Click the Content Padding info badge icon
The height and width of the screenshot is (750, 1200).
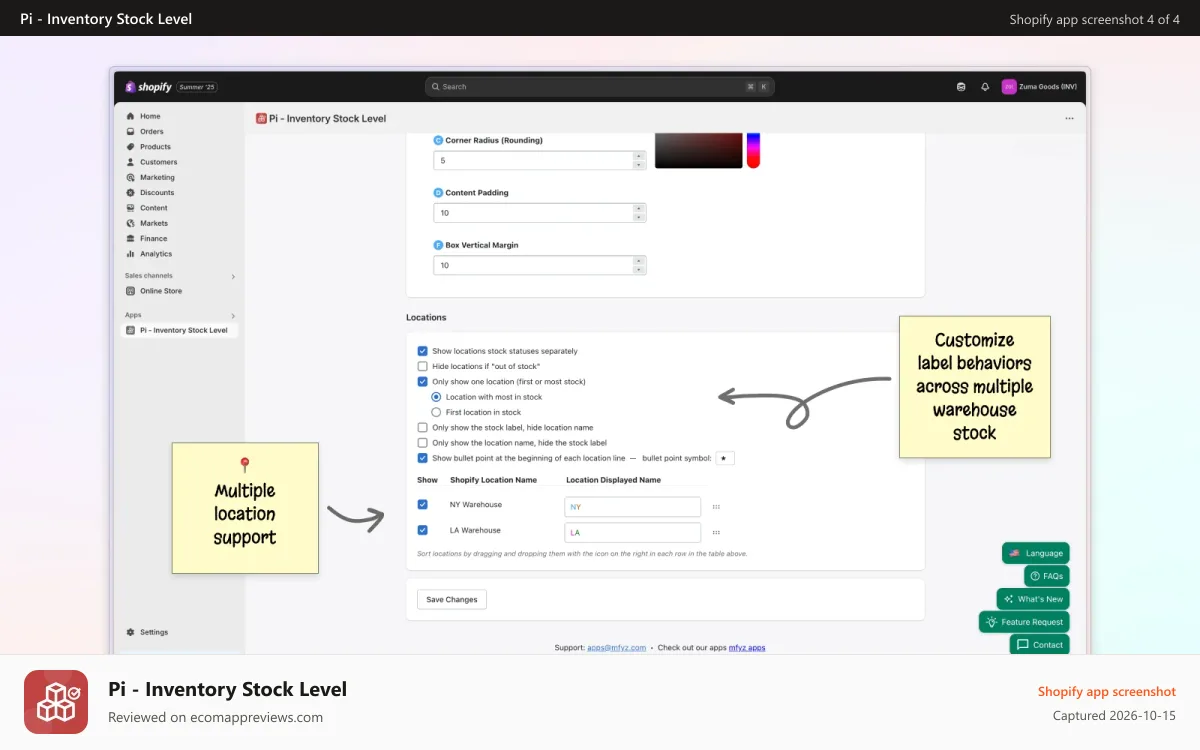click(438, 192)
